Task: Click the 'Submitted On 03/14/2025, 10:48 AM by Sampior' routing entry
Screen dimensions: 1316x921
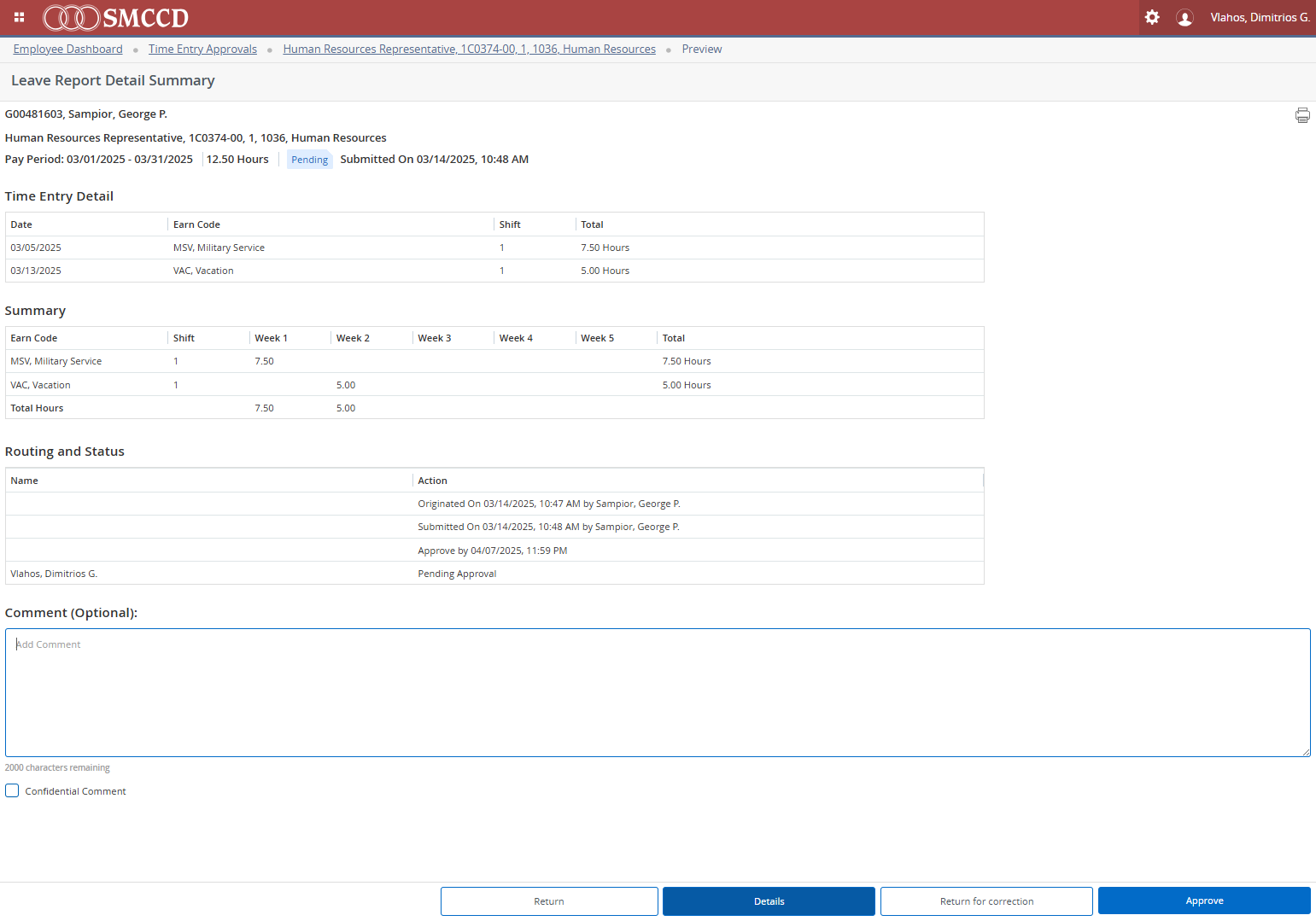Action: pyautogui.click(x=548, y=527)
